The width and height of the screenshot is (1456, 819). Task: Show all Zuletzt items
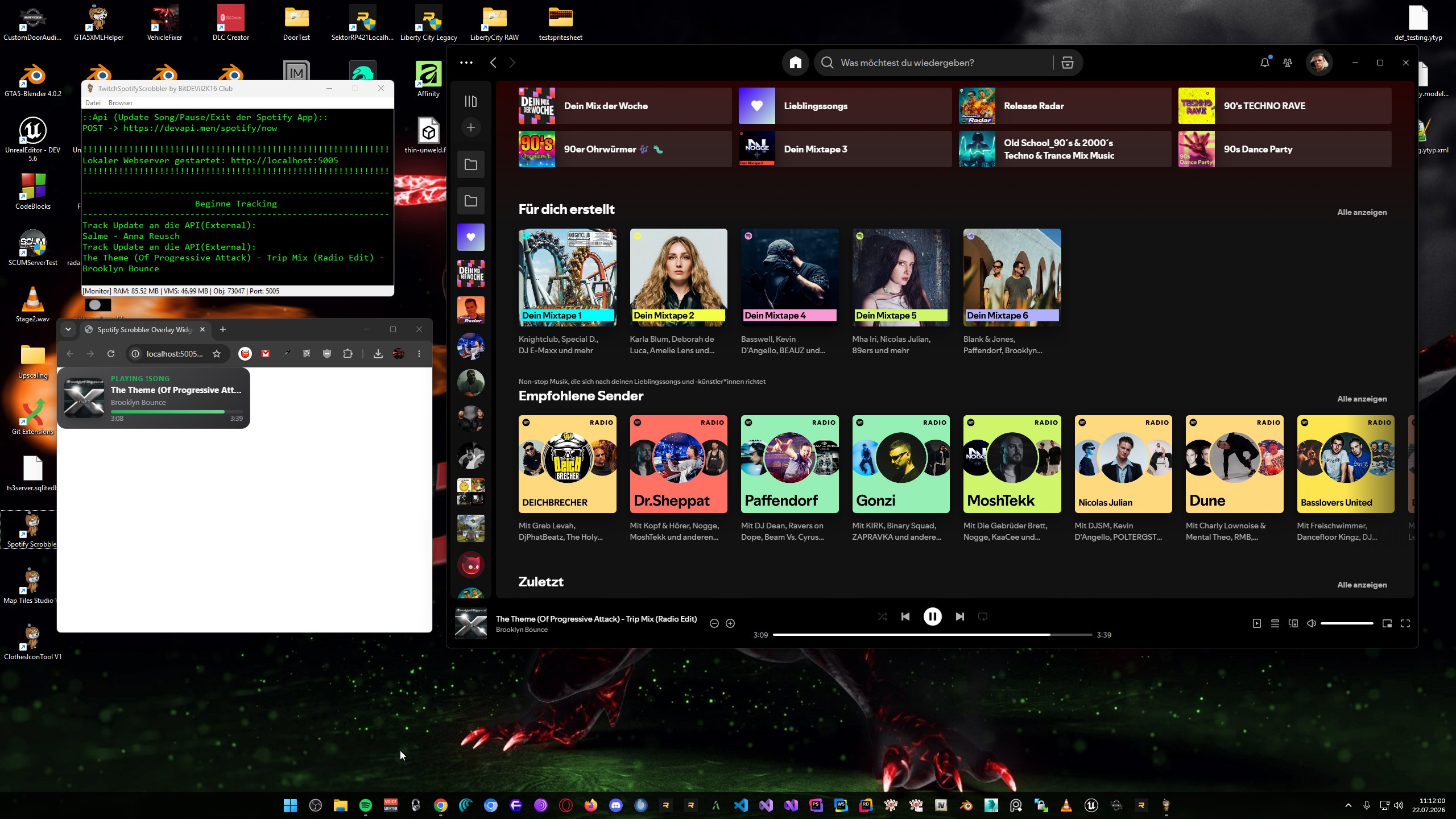1362,585
